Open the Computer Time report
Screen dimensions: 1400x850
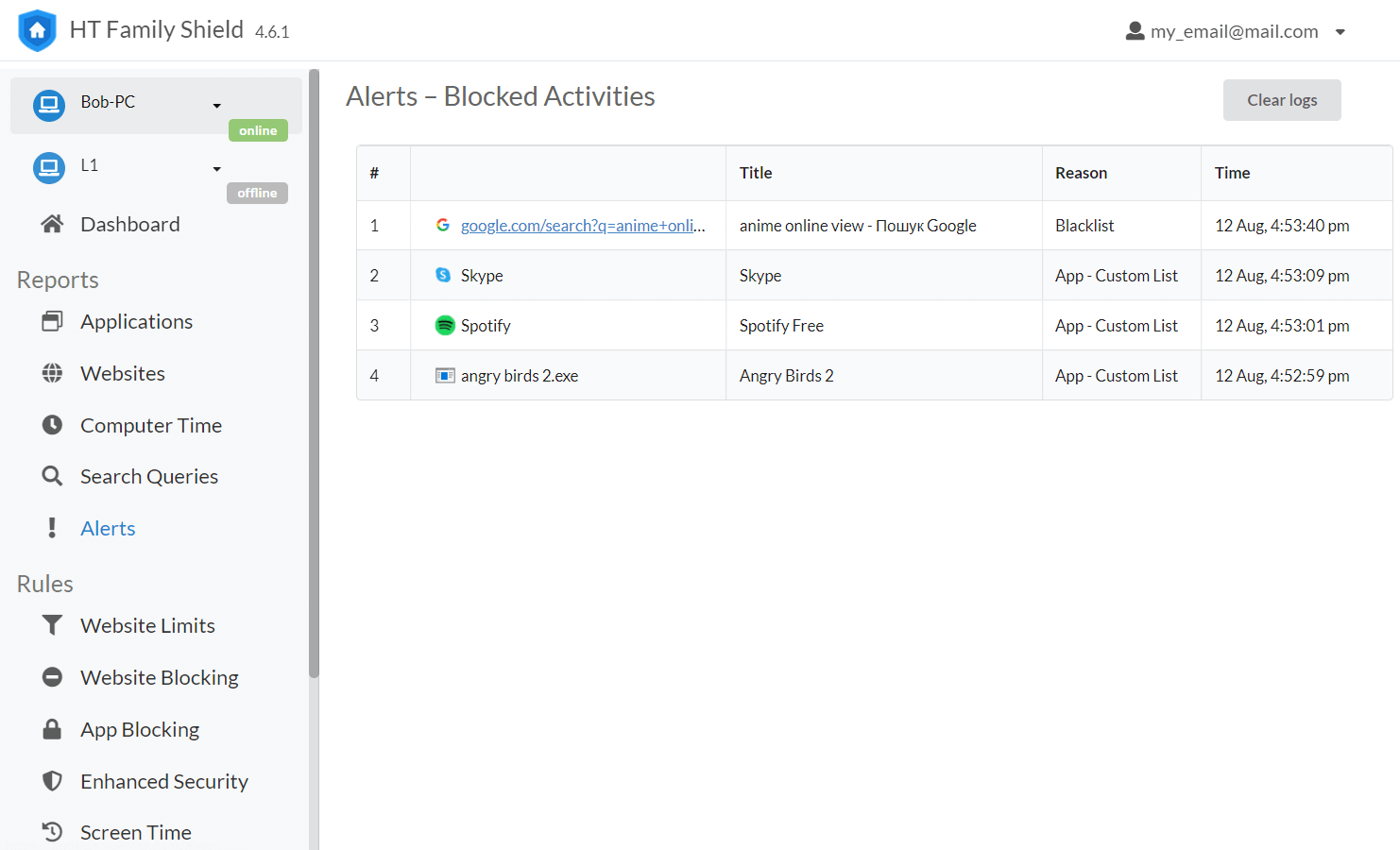click(x=151, y=425)
